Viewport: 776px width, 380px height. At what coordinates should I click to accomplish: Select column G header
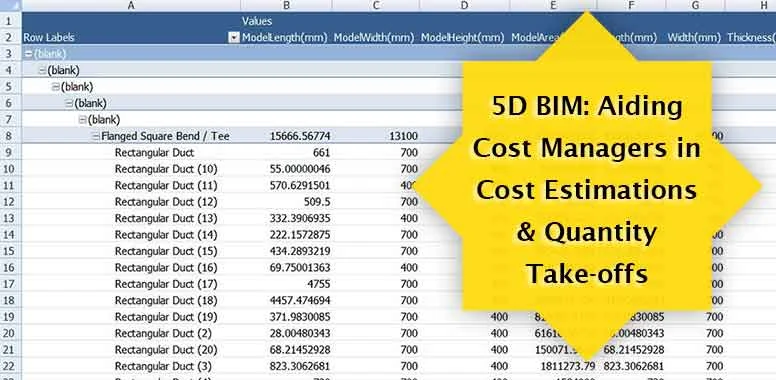(x=695, y=5)
